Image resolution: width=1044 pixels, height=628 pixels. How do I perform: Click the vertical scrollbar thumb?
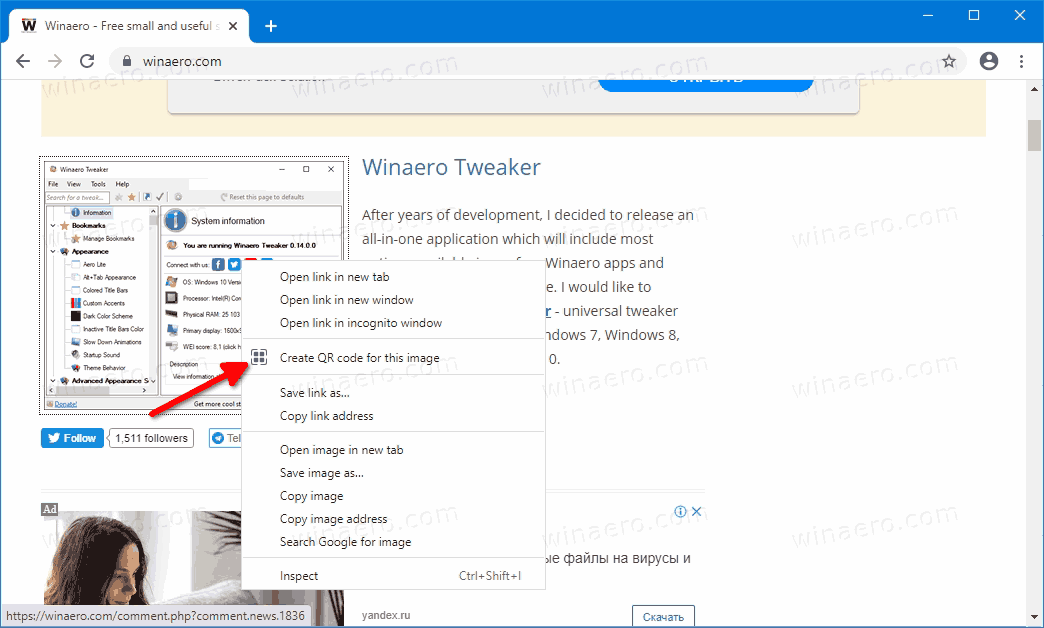point(1034,135)
